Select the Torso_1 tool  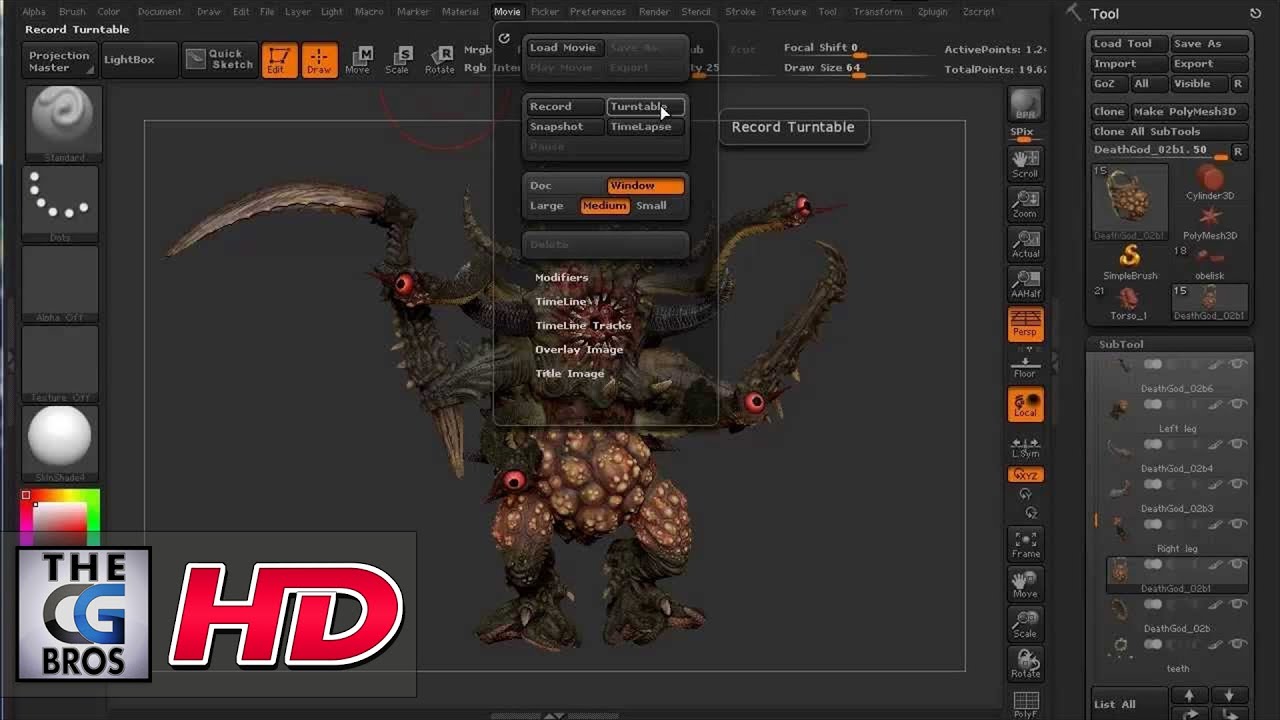[1129, 303]
